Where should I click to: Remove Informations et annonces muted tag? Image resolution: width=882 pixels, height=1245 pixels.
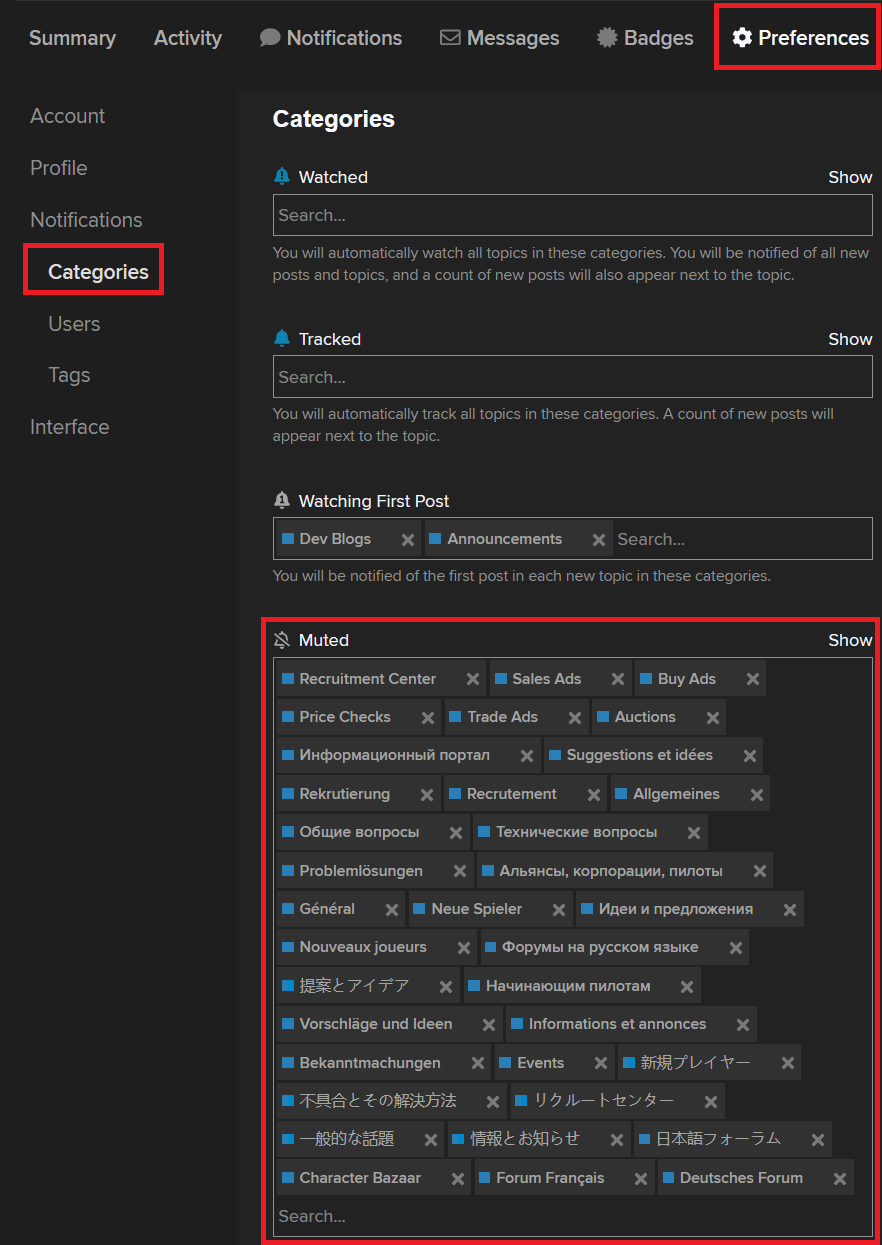point(743,1025)
